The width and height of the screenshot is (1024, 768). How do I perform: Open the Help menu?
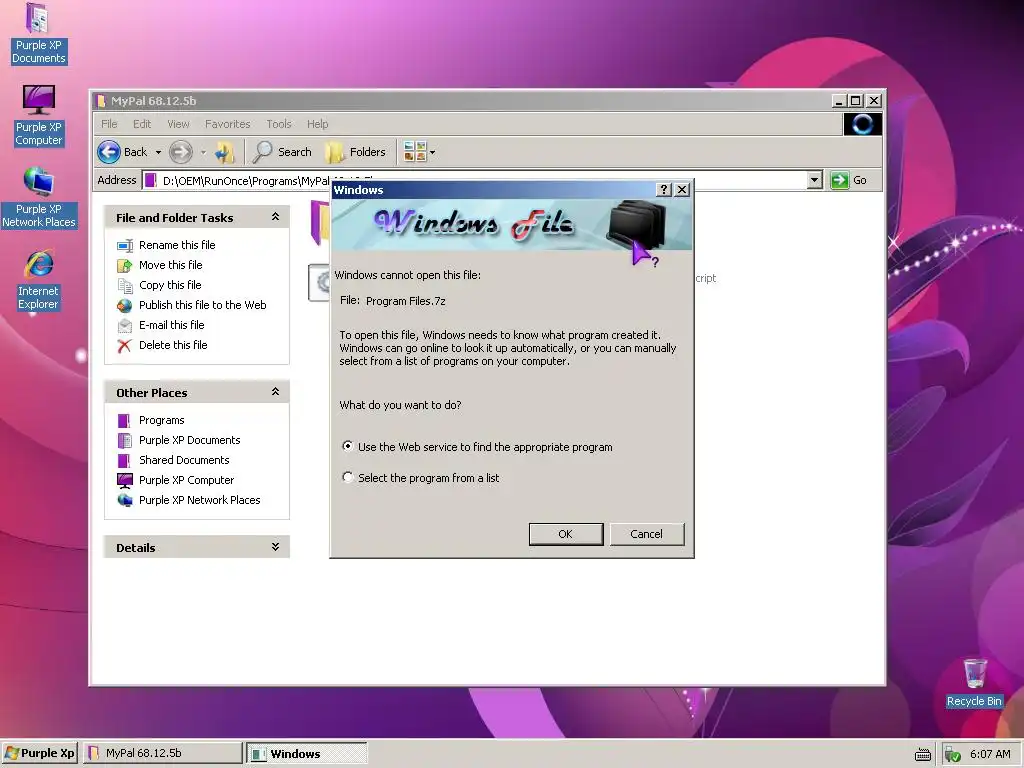[317, 124]
